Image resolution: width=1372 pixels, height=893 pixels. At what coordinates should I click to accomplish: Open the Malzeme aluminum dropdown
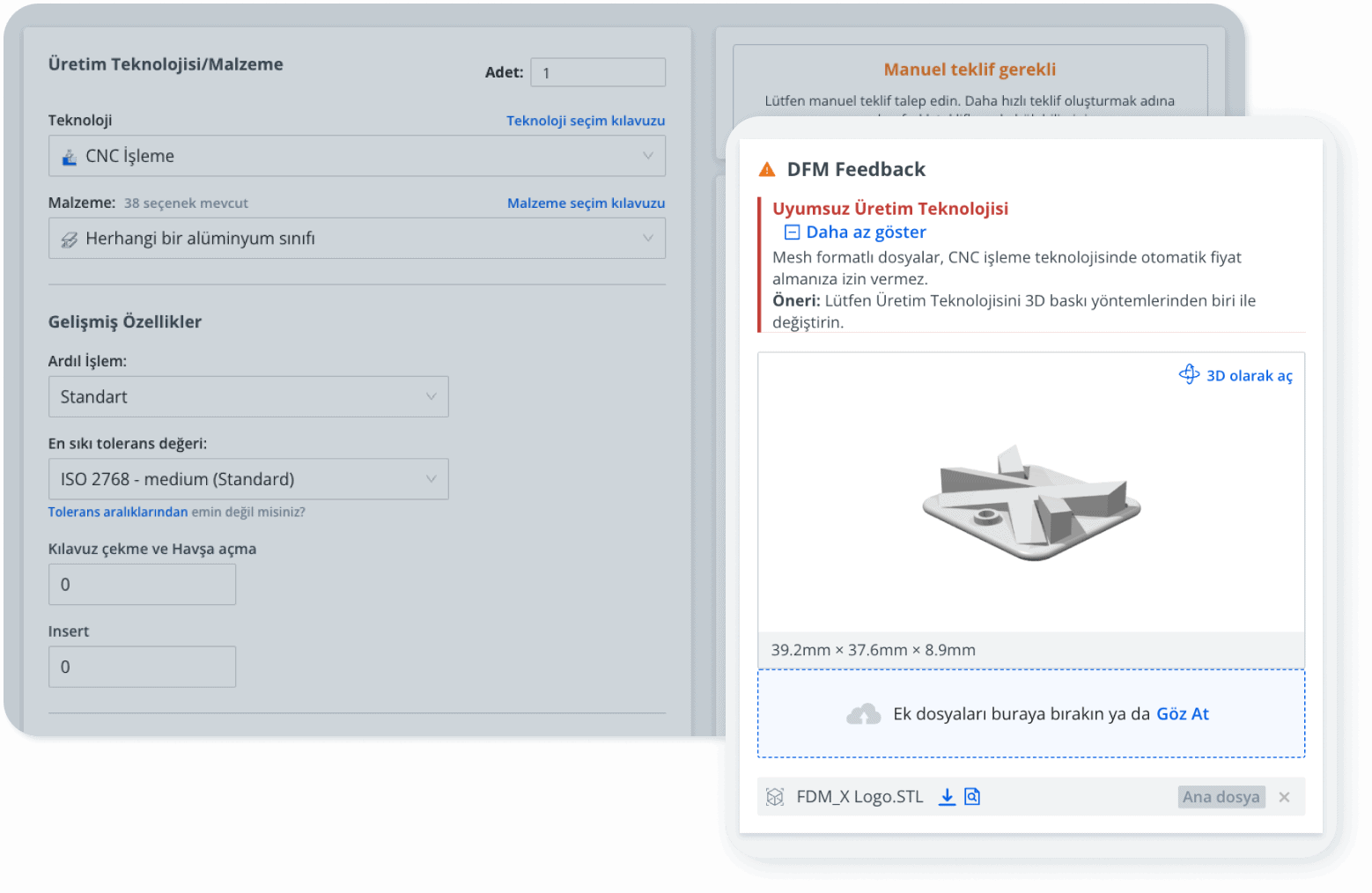[357, 239]
